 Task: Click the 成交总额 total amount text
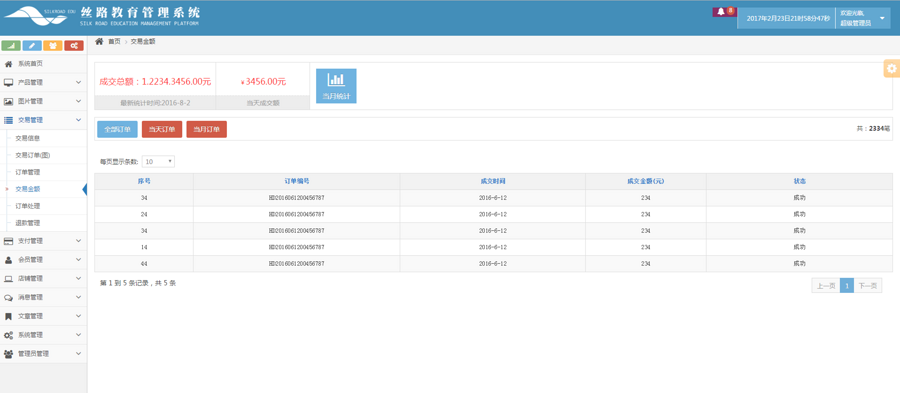click(x=155, y=82)
